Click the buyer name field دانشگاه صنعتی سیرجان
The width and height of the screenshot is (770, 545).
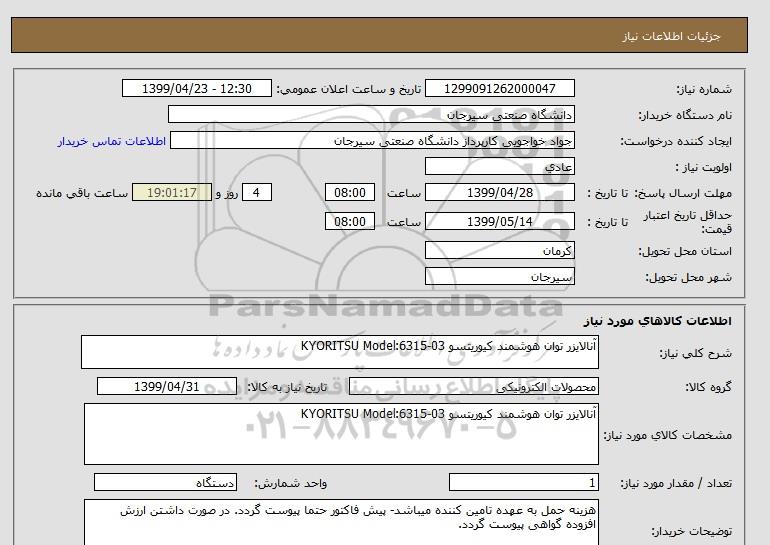click(371, 114)
